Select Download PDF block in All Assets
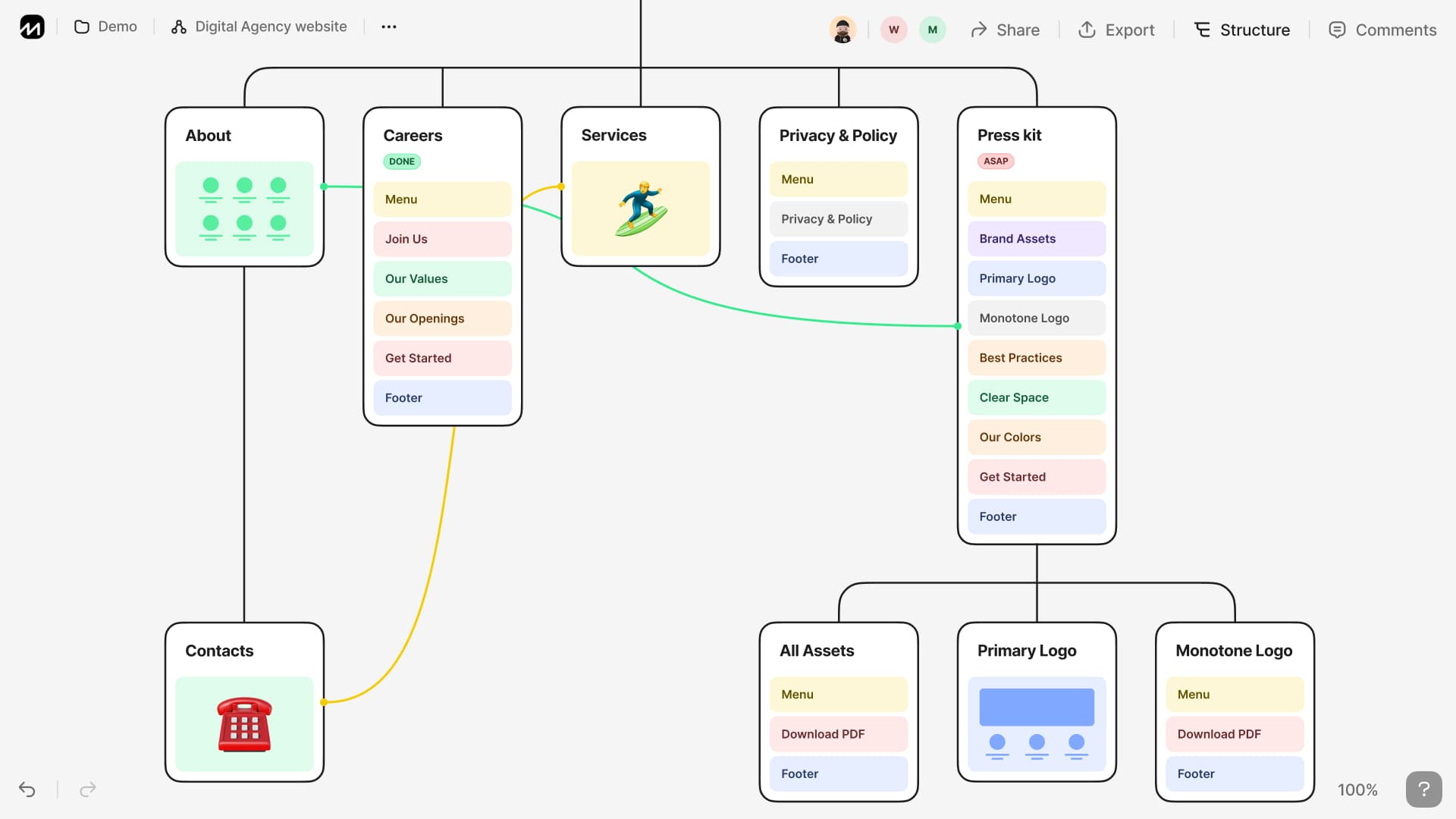 837,734
